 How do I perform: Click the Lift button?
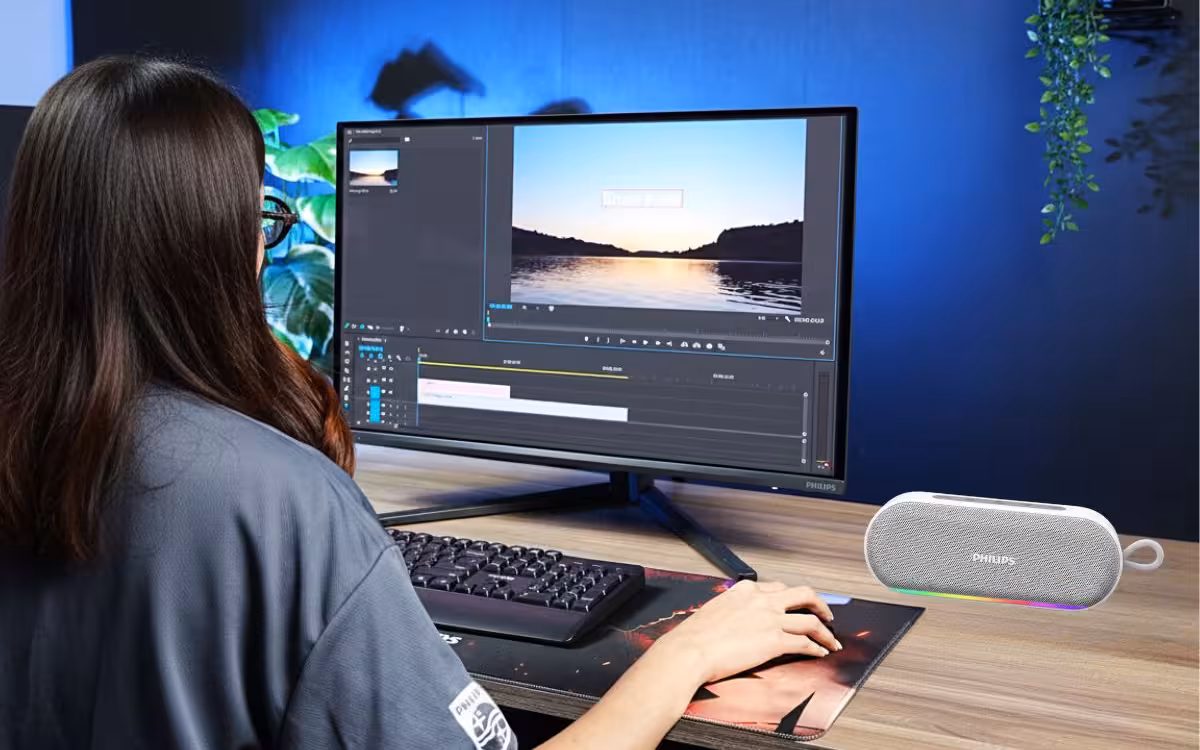pyautogui.click(x=684, y=344)
